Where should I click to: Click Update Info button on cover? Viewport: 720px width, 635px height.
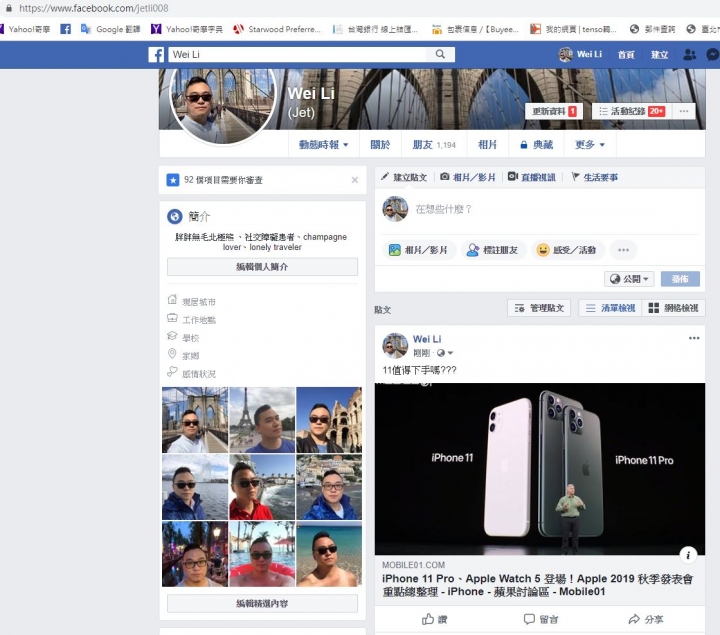(554, 111)
